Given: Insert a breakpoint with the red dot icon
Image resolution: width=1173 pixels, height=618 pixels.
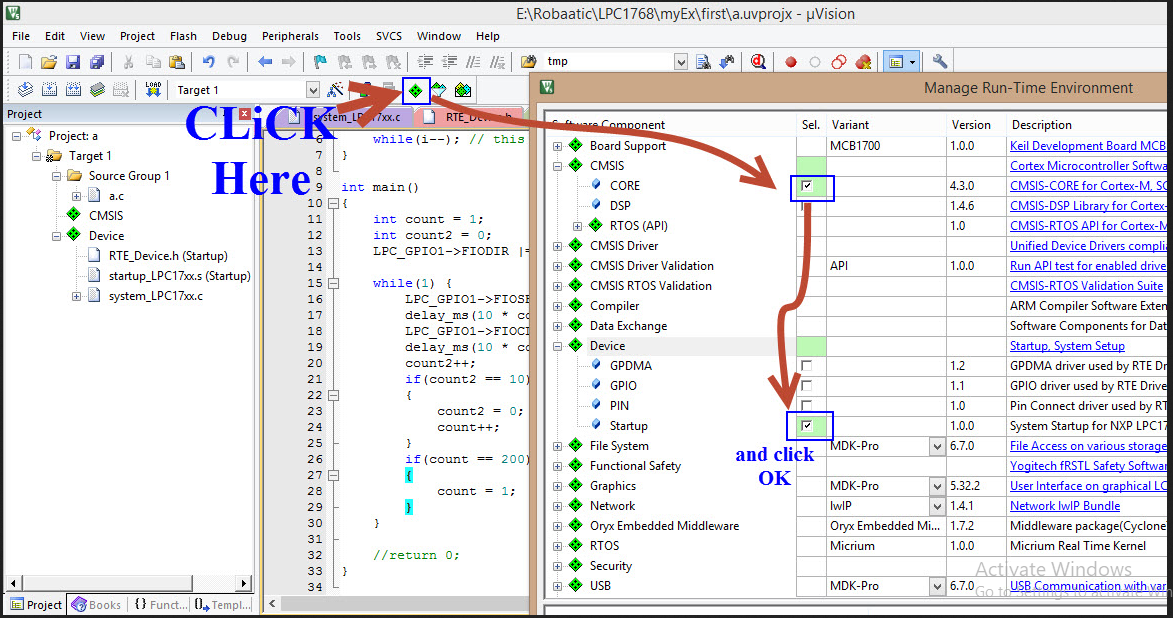Looking at the screenshot, I should (791, 62).
